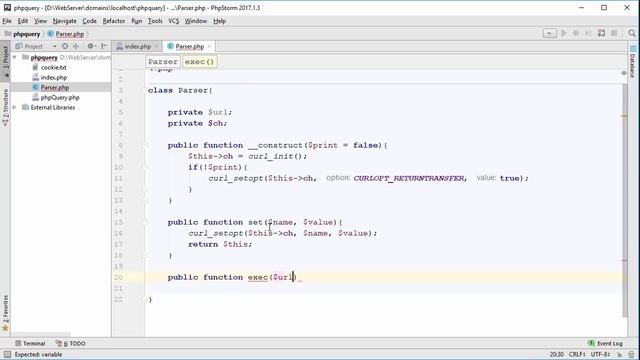
Task: Toggle the Project tool window side tab
Action: 5,60
